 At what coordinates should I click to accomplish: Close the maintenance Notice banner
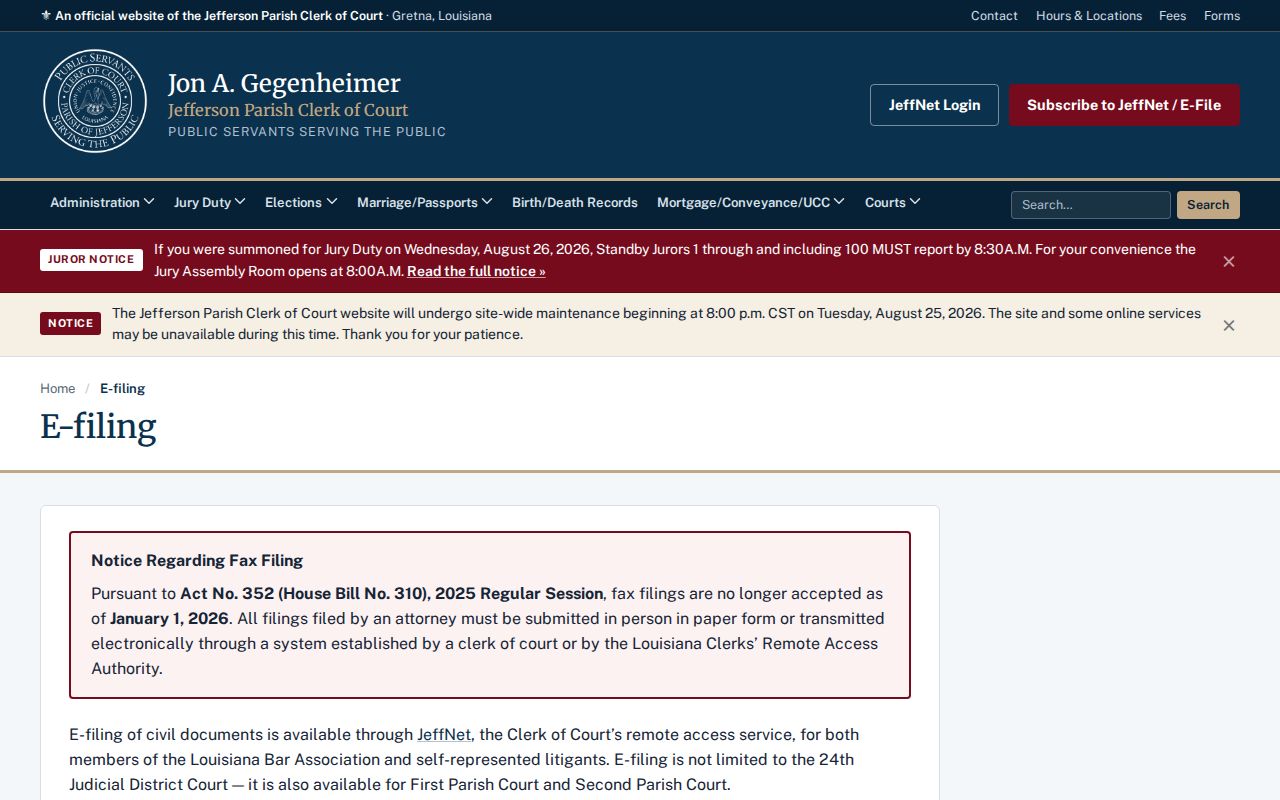point(1229,325)
